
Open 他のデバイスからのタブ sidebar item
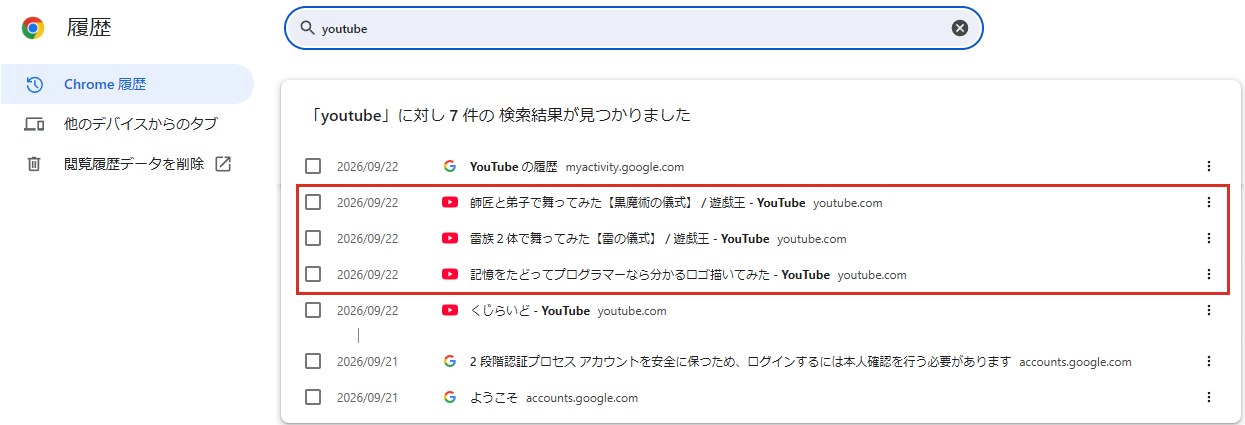[x=127, y=124]
